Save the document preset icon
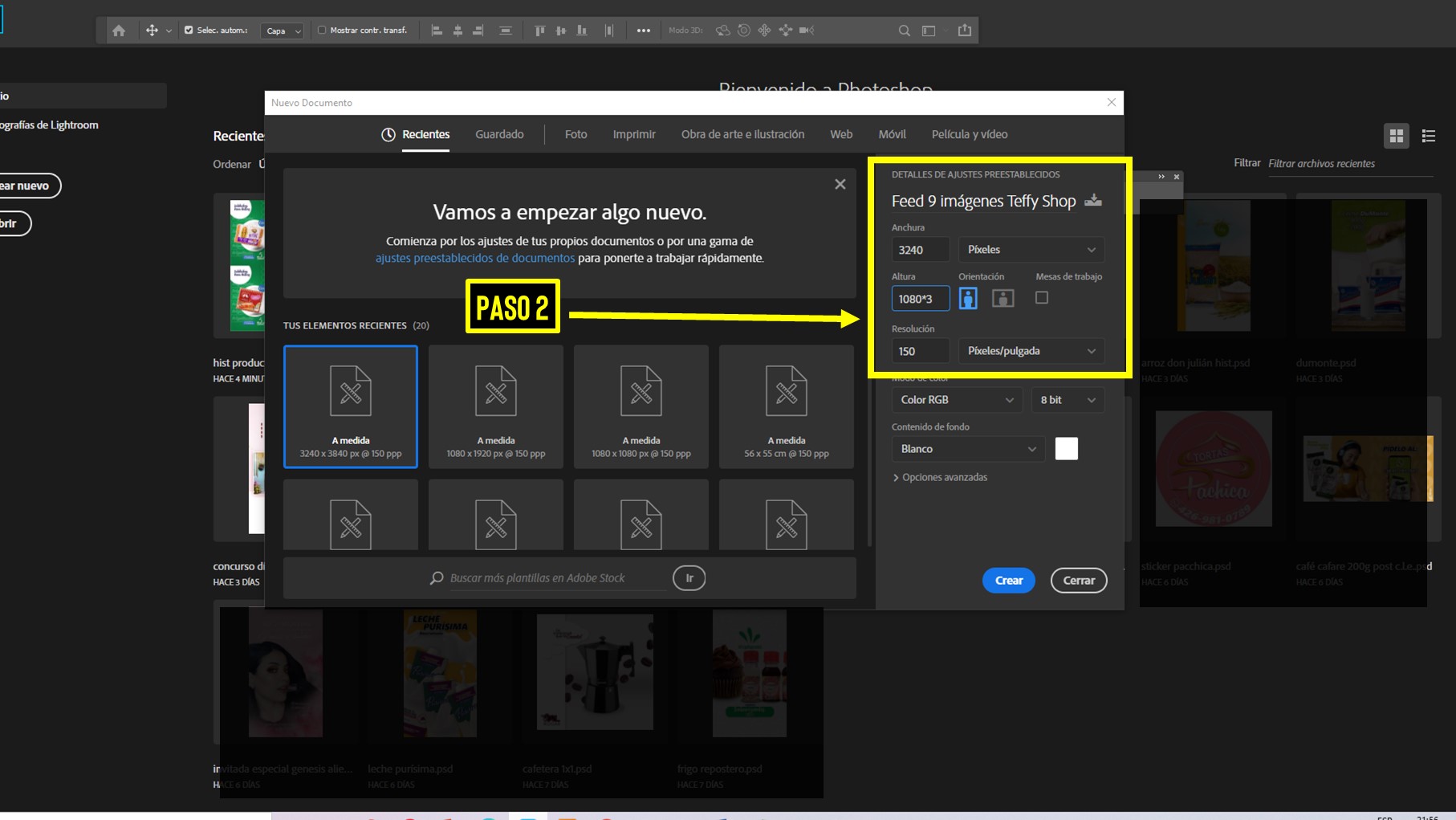 [x=1093, y=200]
